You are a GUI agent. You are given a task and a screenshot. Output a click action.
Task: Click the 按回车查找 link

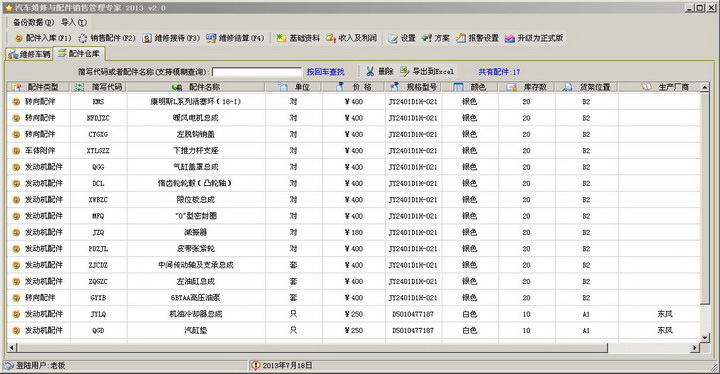[x=326, y=72]
